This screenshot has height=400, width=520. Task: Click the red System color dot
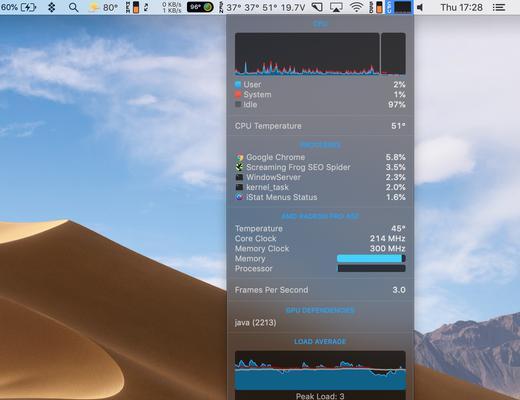tap(238, 94)
